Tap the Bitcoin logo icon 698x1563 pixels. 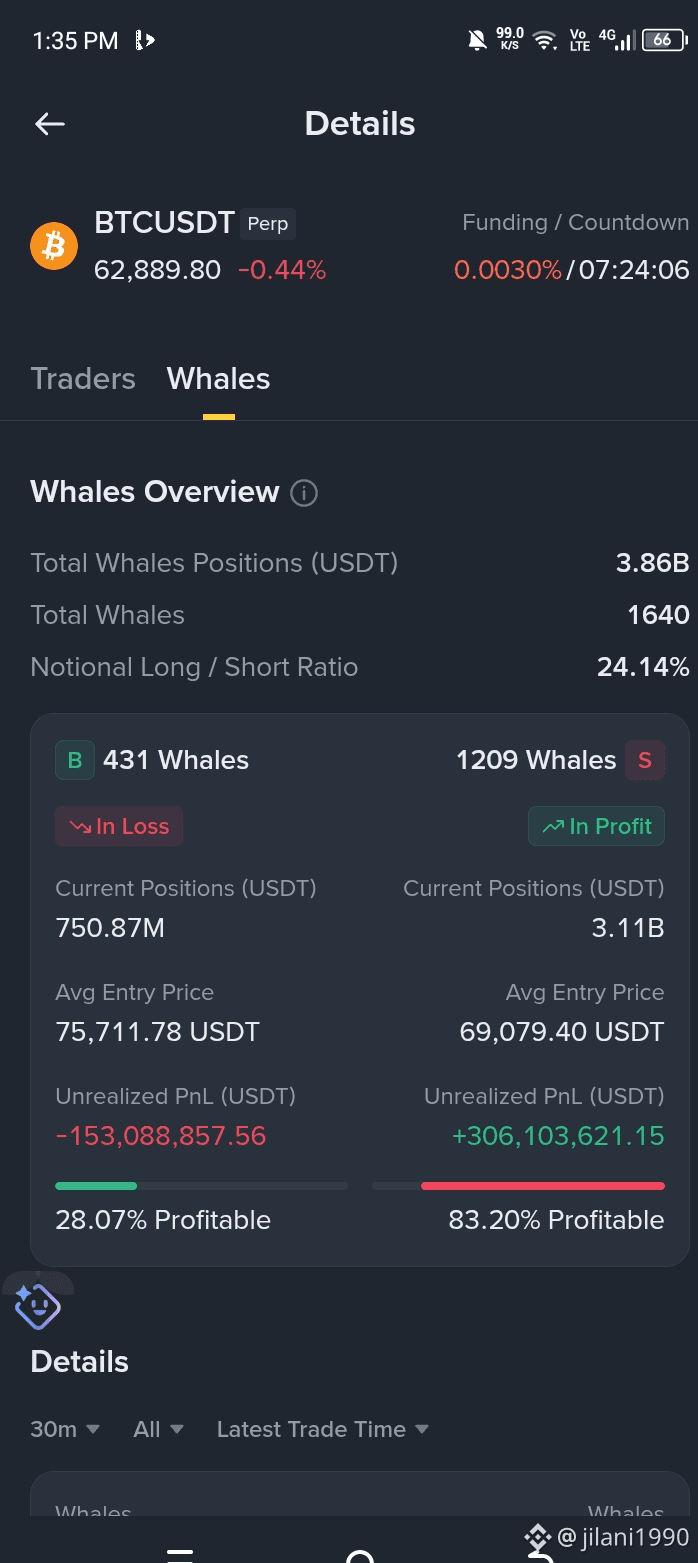click(x=54, y=246)
